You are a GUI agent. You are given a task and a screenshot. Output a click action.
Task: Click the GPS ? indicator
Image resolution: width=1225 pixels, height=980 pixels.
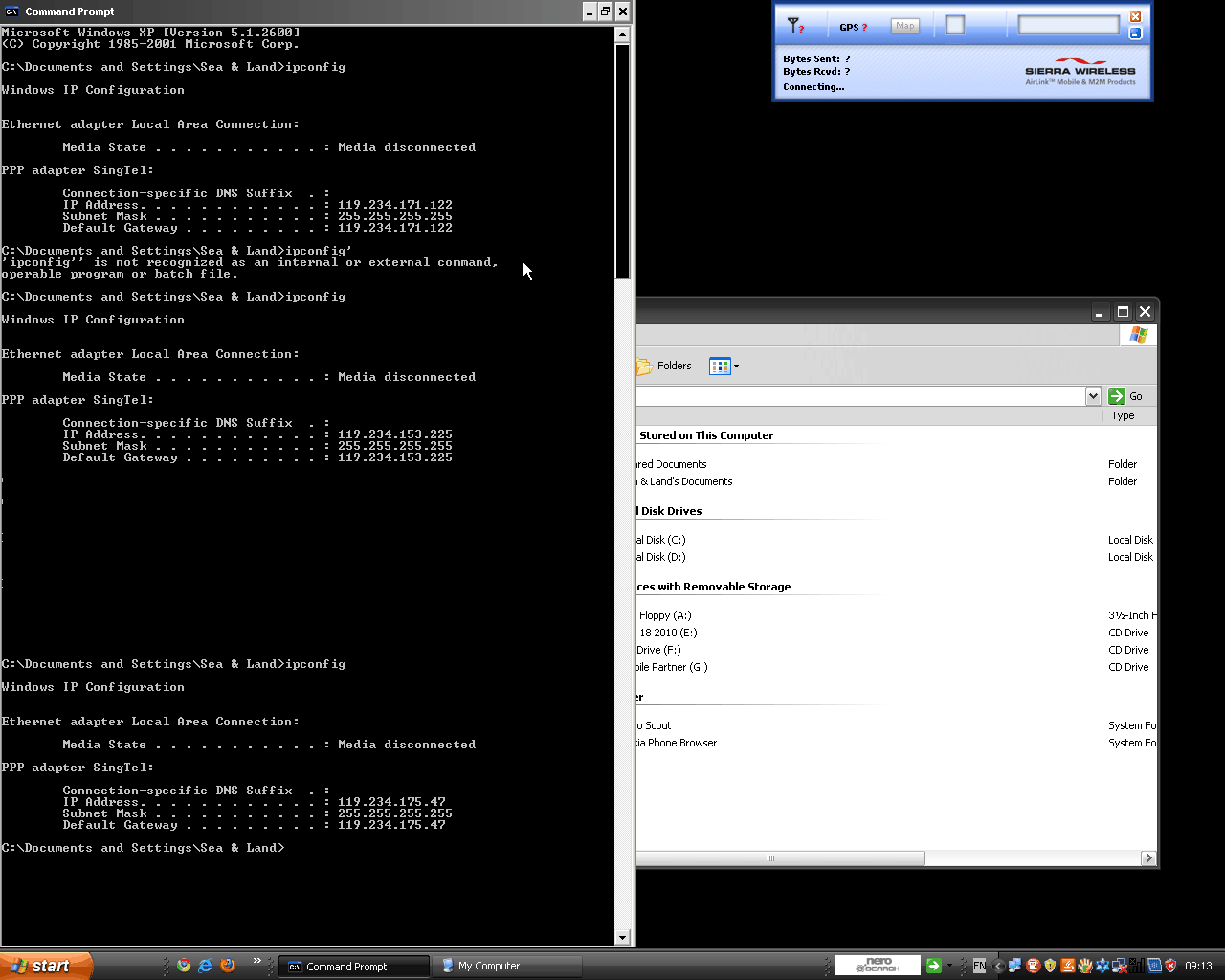click(x=854, y=27)
